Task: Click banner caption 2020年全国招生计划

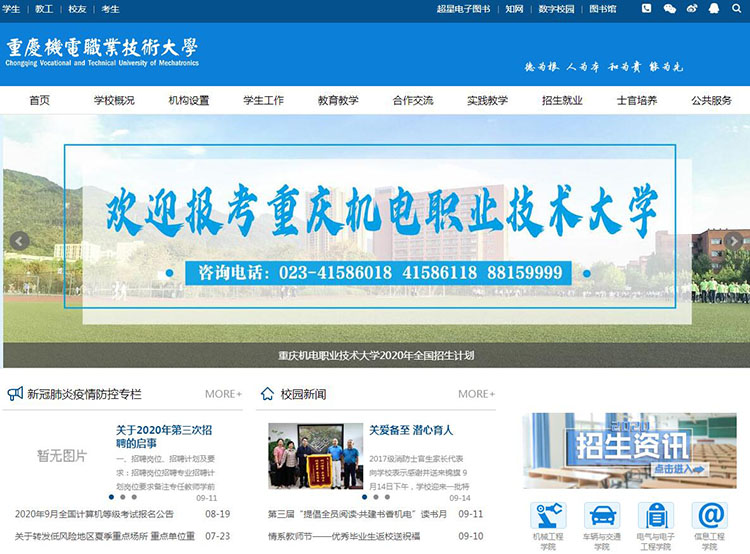Action: pyautogui.click(x=376, y=355)
